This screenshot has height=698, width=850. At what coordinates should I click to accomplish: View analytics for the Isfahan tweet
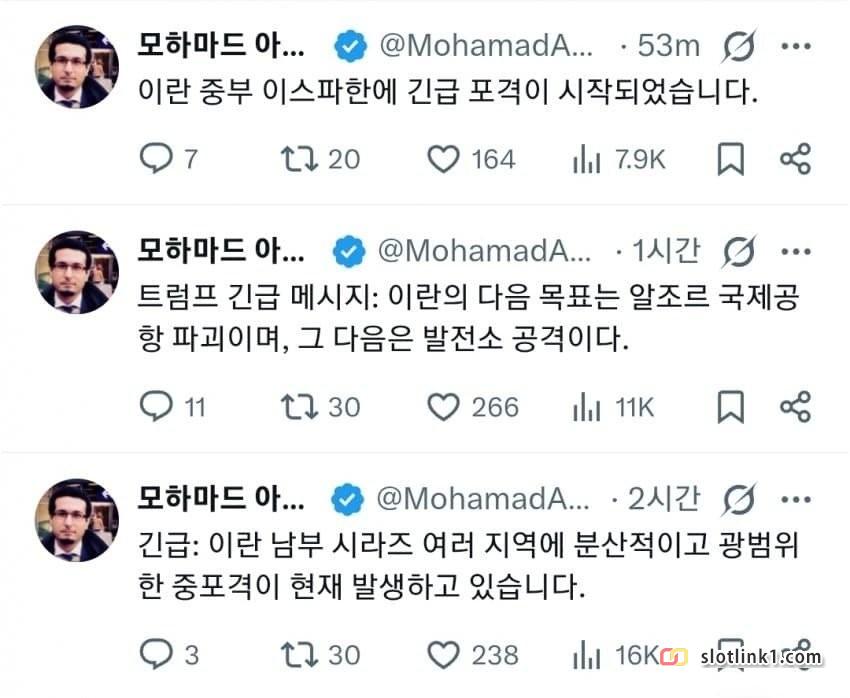pos(587,159)
